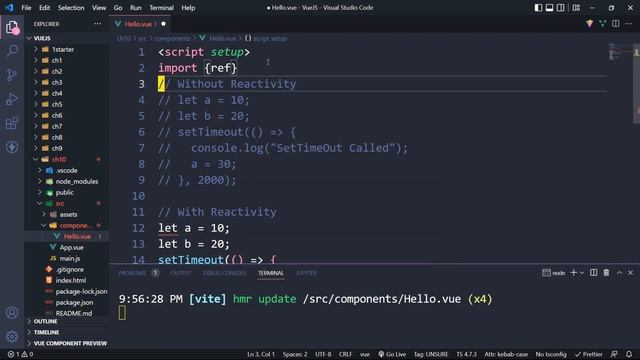Image resolution: width=640 pixels, height=360 pixels.
Task: Open editor more actions ellipsis
Action: [629, 24]
